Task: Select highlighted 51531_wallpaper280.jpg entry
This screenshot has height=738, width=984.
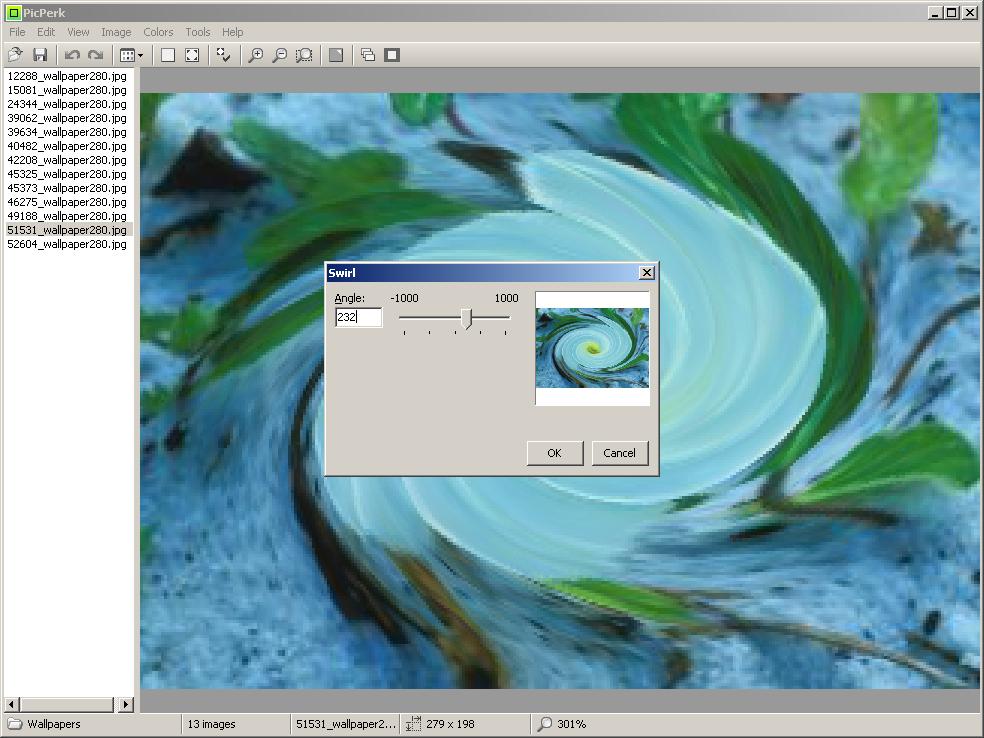Action: [67, 230]
